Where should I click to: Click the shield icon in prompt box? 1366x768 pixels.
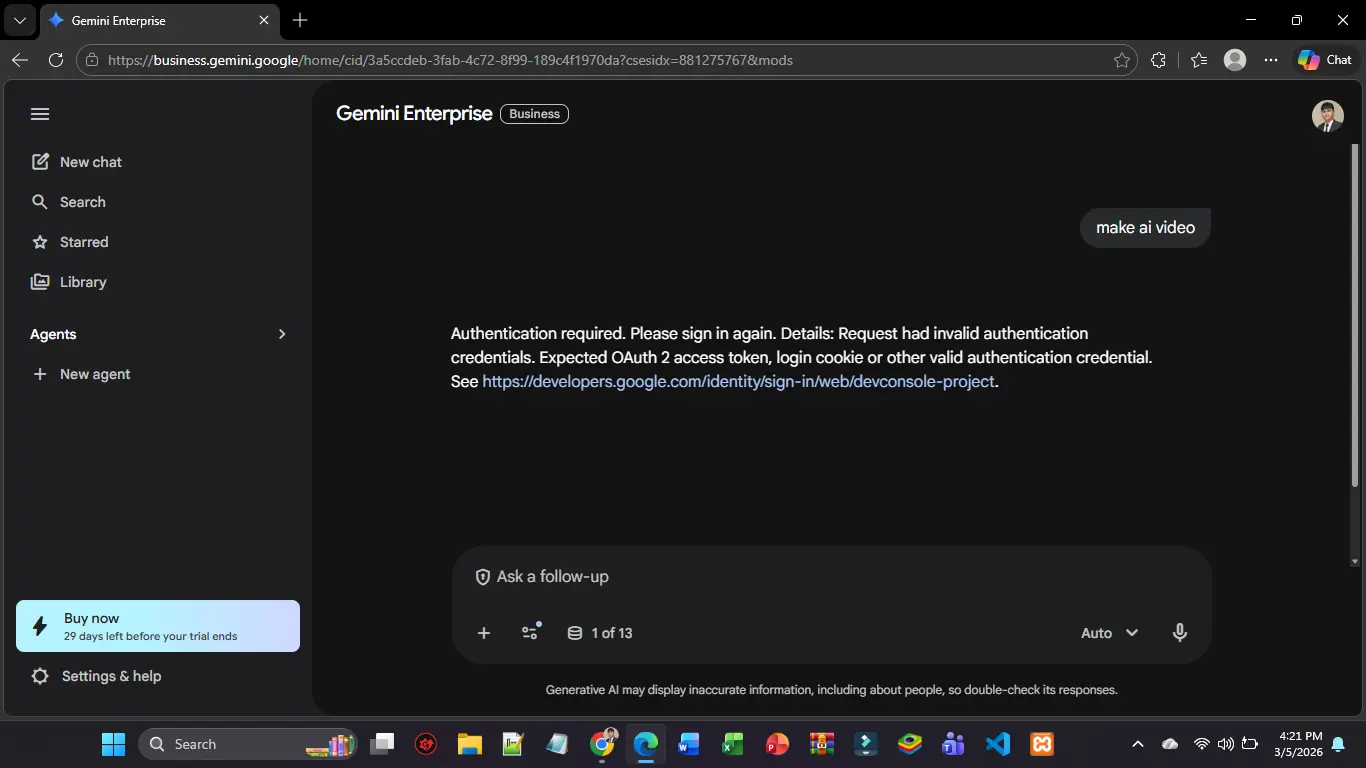click(483, 577)
